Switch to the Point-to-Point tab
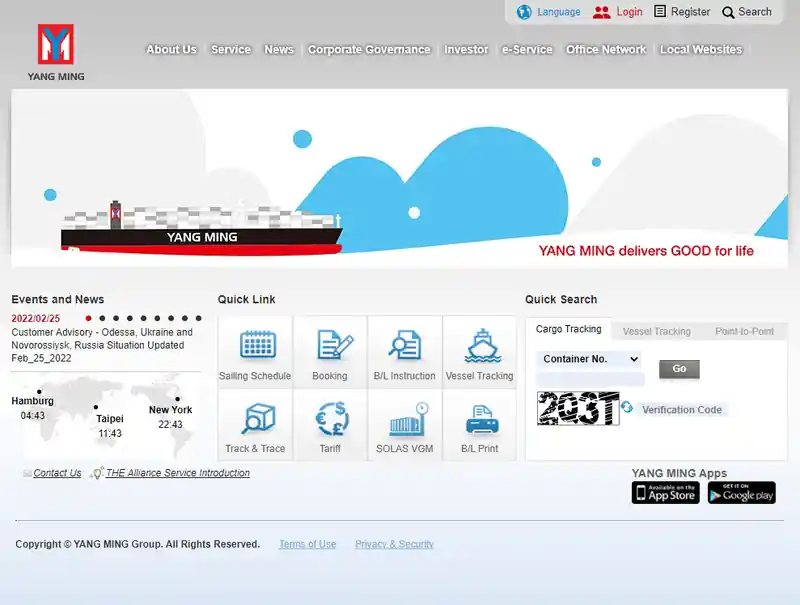800x605 pixels. tap(744, 332)
